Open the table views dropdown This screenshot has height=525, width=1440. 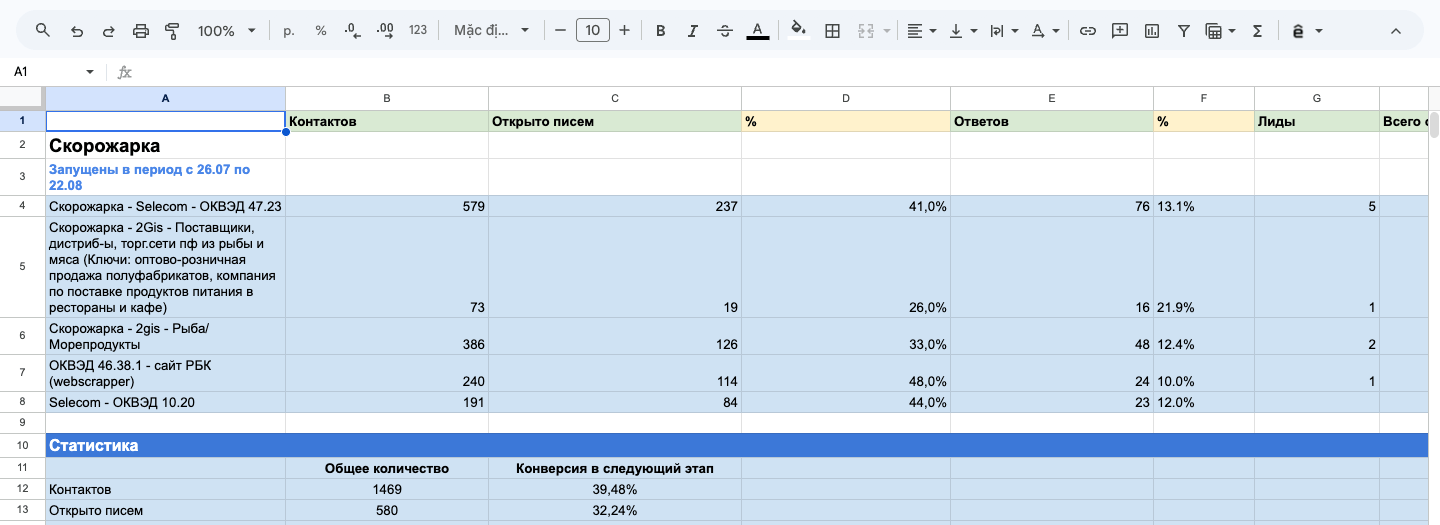[1221, 31]
